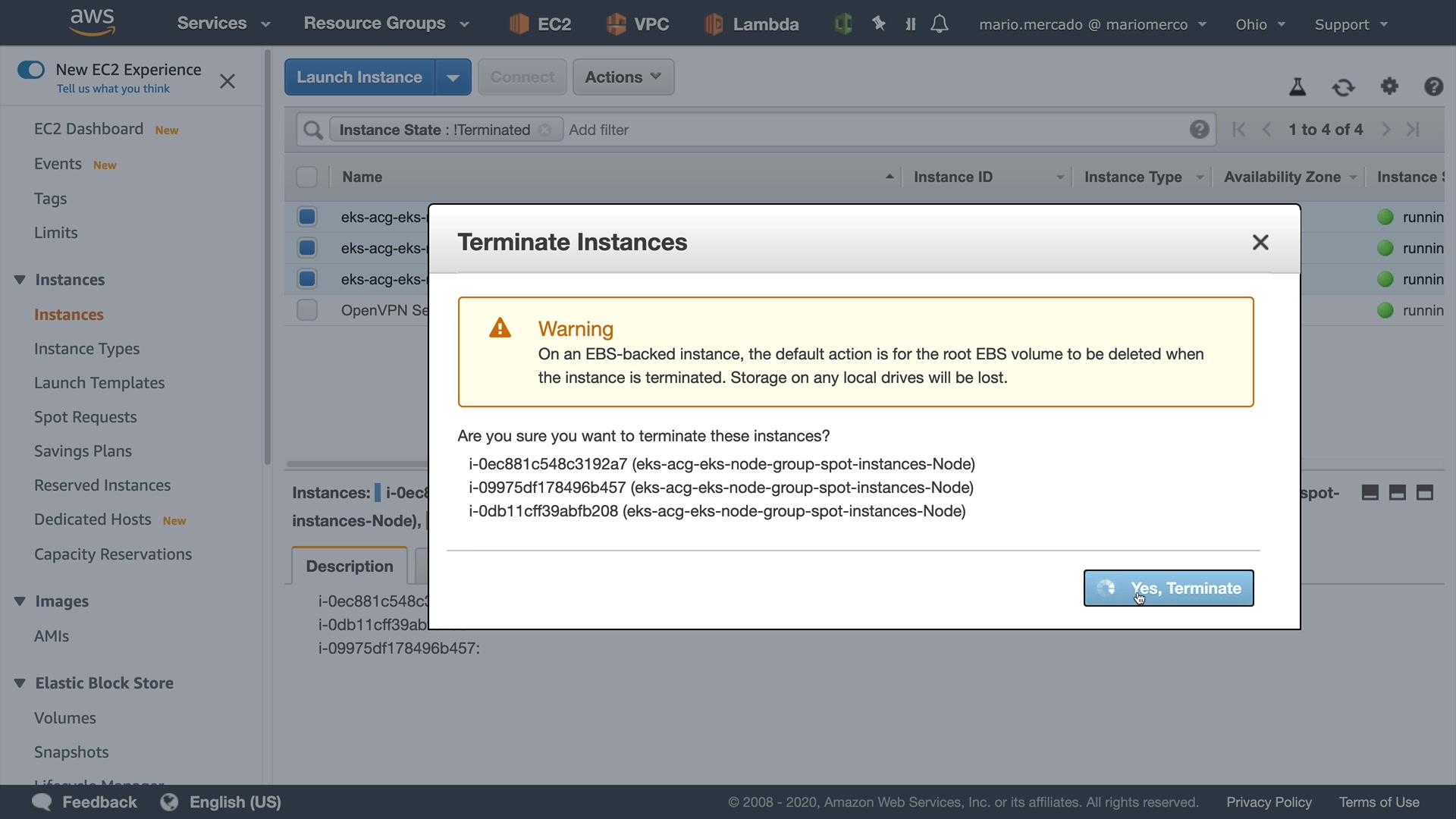1456x819 pixels.
Task: Open the Actions dropdown menu
Action: point(623,77)
